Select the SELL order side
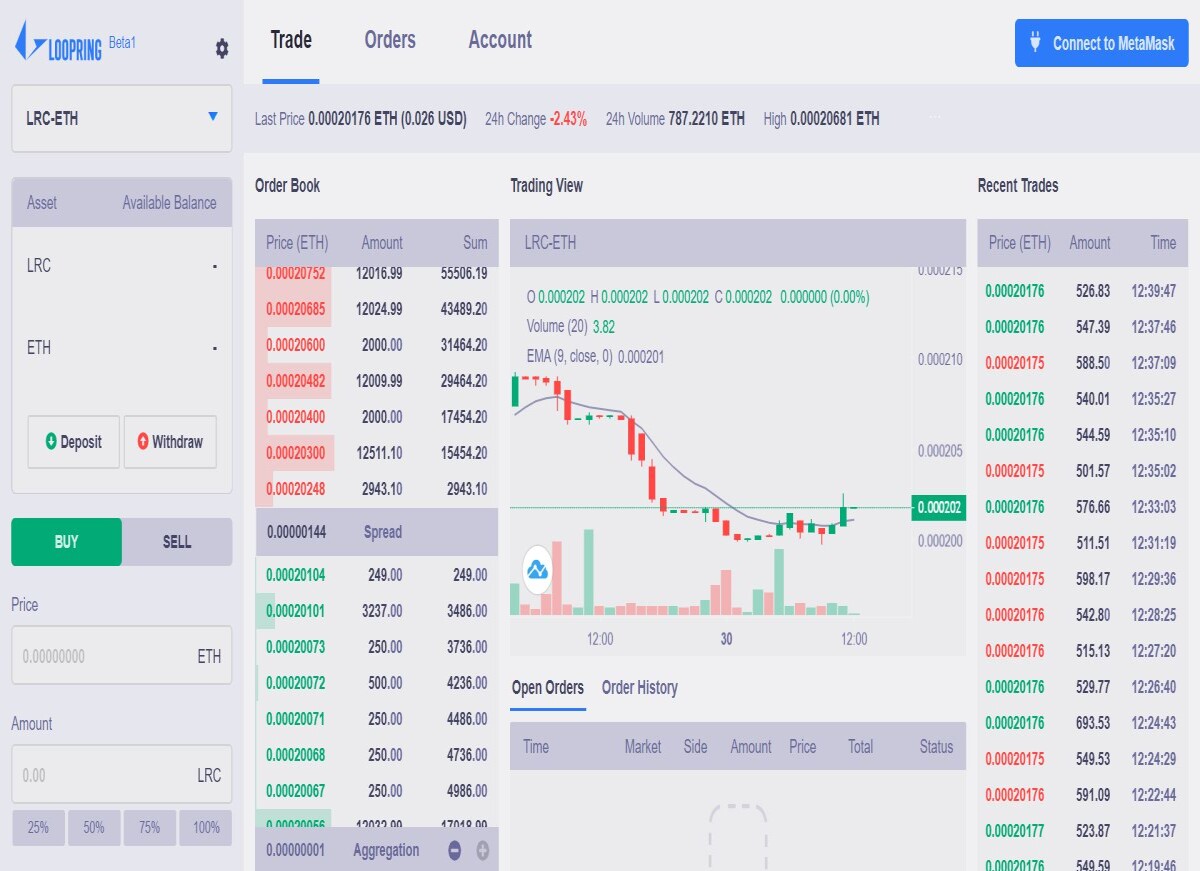 [x=177, y=542]
